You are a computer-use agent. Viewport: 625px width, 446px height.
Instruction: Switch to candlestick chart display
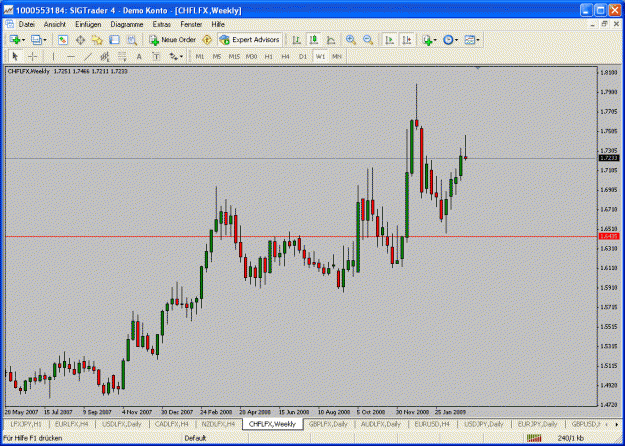(314, 40)
